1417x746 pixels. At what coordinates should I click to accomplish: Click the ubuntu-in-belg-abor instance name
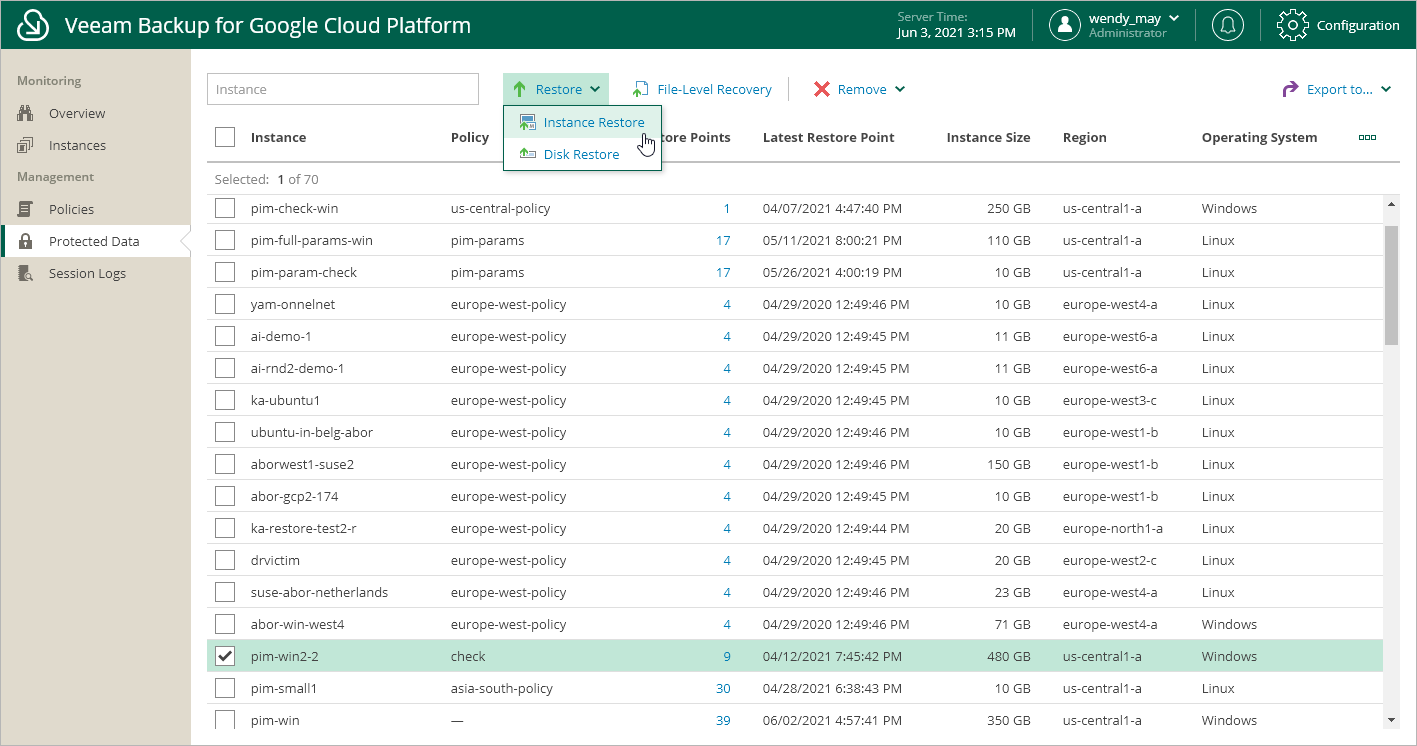(x=311, y=432)
